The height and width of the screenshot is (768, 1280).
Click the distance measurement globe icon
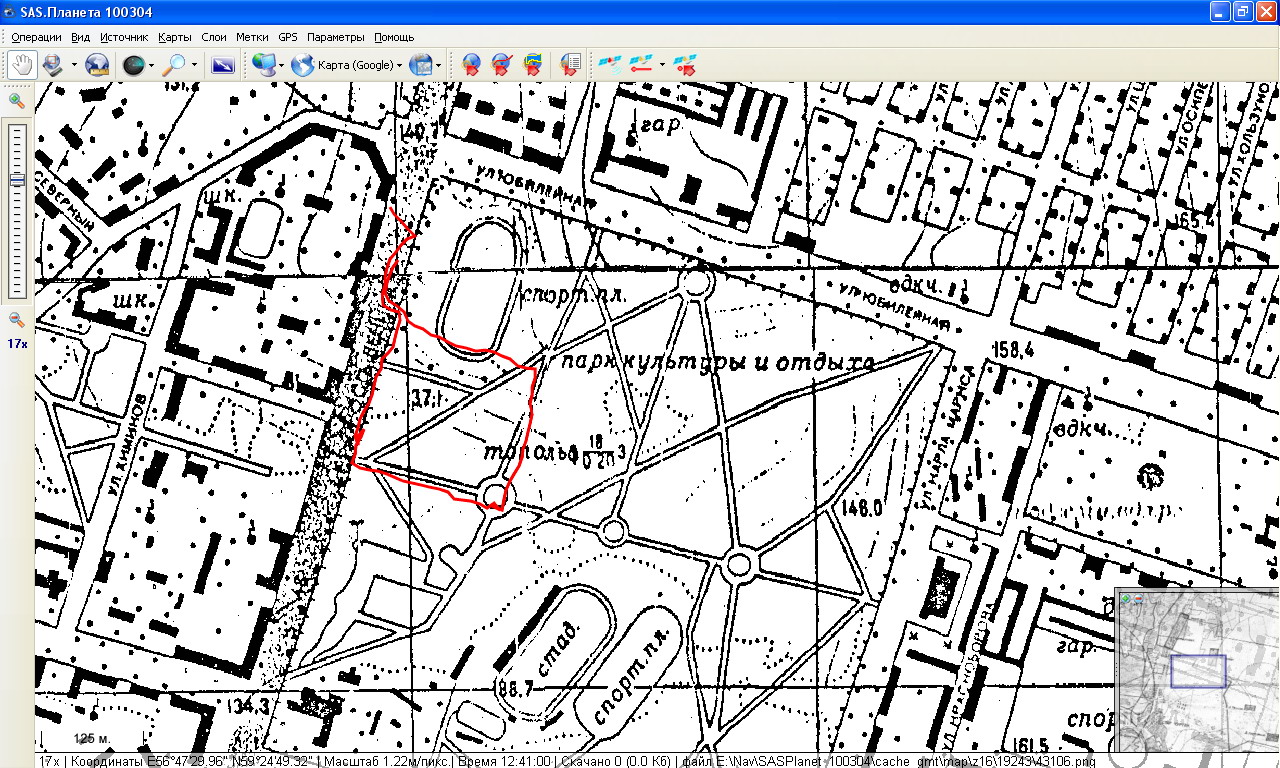[96, 65]
